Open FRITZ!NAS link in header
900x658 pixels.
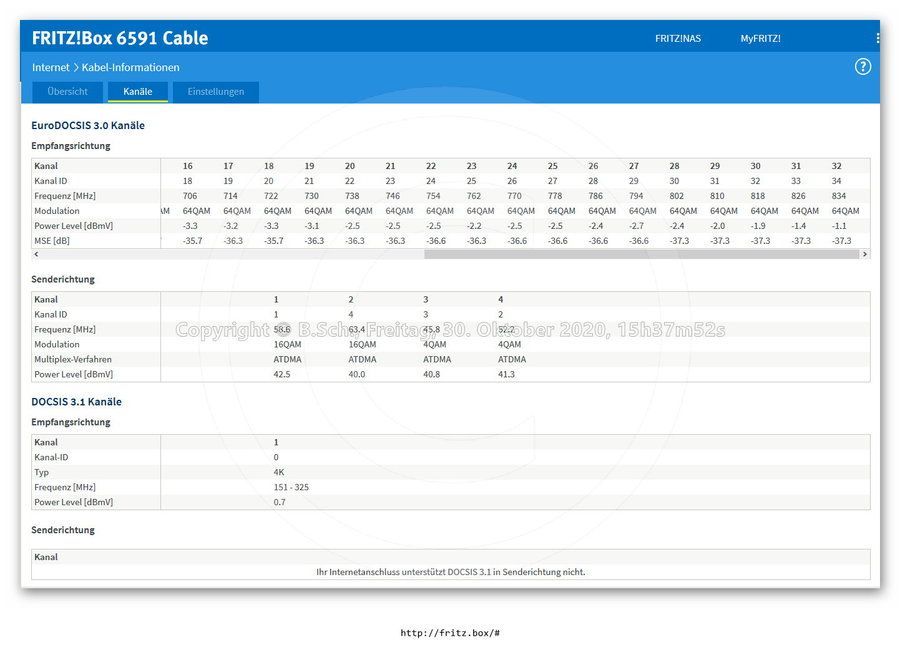[678, 38]
